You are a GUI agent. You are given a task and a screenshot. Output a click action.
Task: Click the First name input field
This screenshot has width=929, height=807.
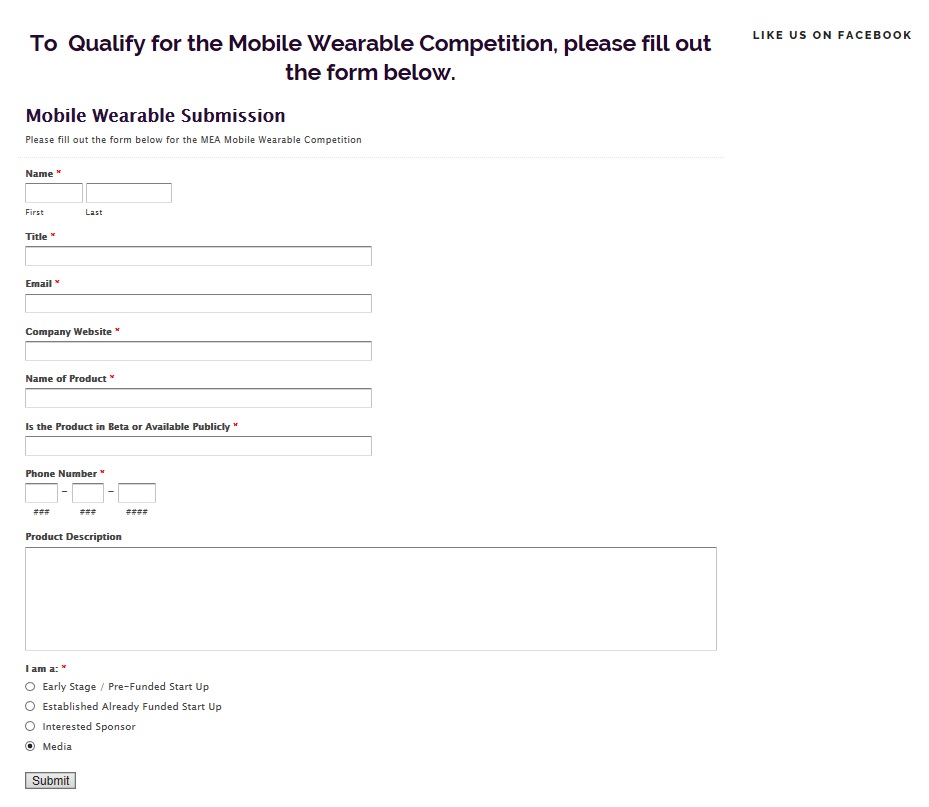pos(54,193)
